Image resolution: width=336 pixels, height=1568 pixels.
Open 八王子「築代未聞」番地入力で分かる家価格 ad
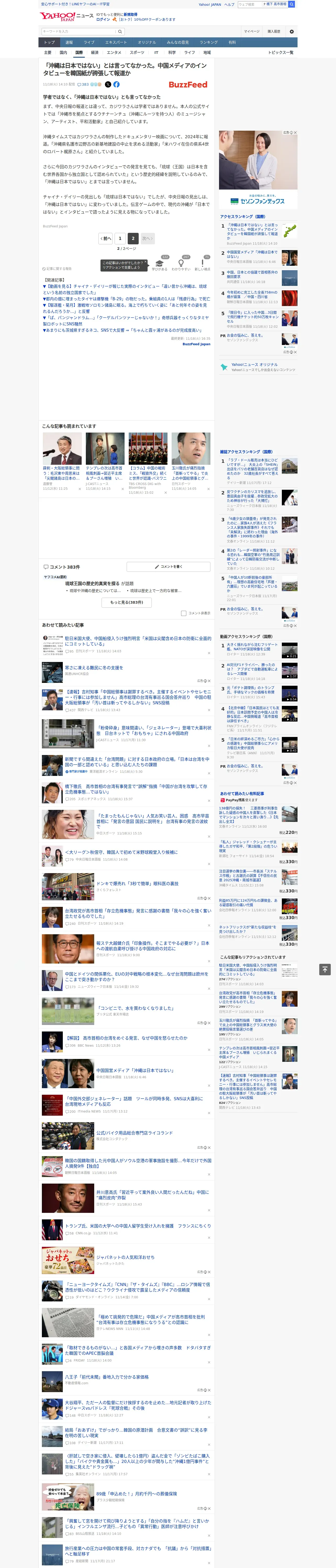click(x=107, y=1377)
